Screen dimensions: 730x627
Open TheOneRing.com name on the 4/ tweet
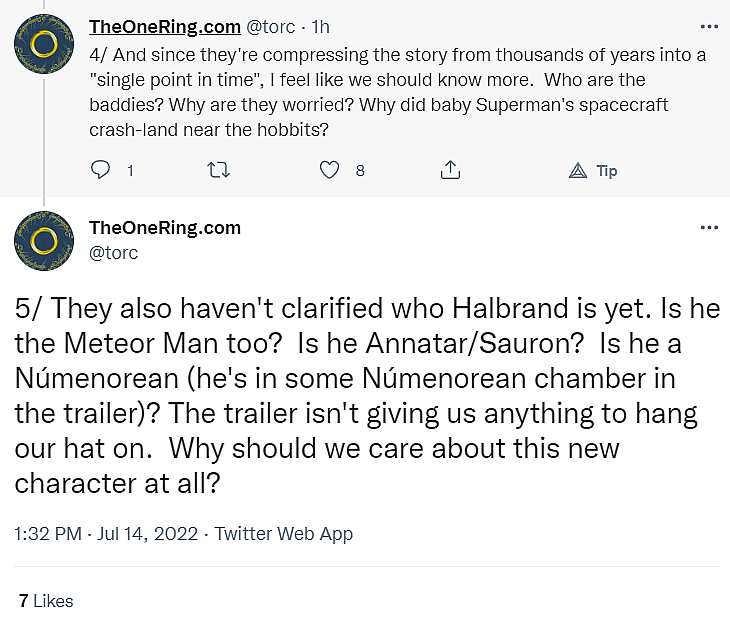(165, 27)
